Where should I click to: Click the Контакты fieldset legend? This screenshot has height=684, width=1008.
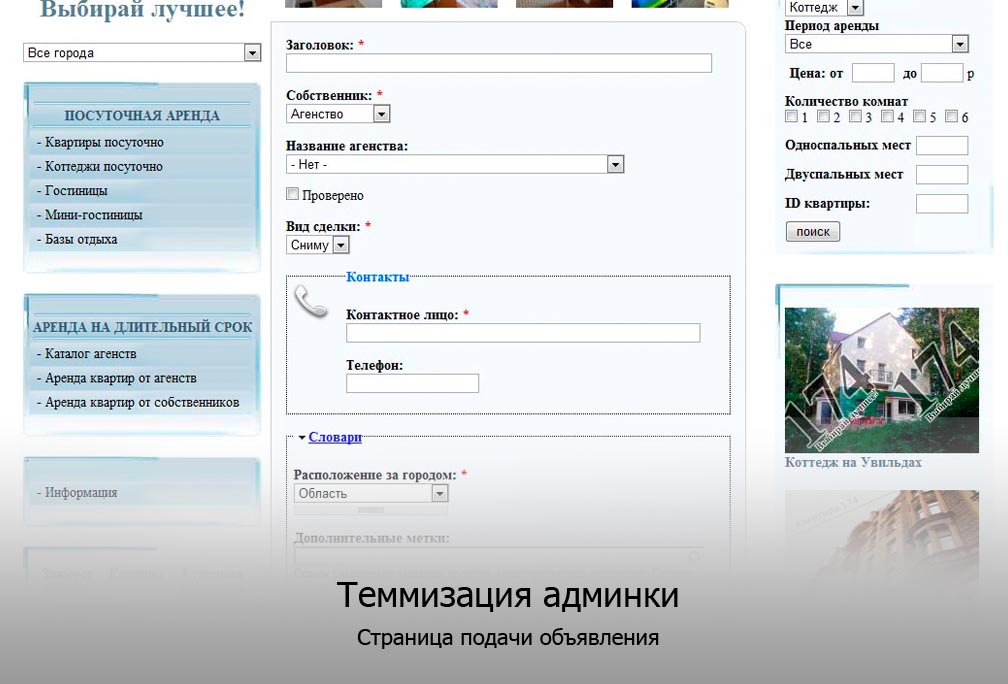[377, 277]
